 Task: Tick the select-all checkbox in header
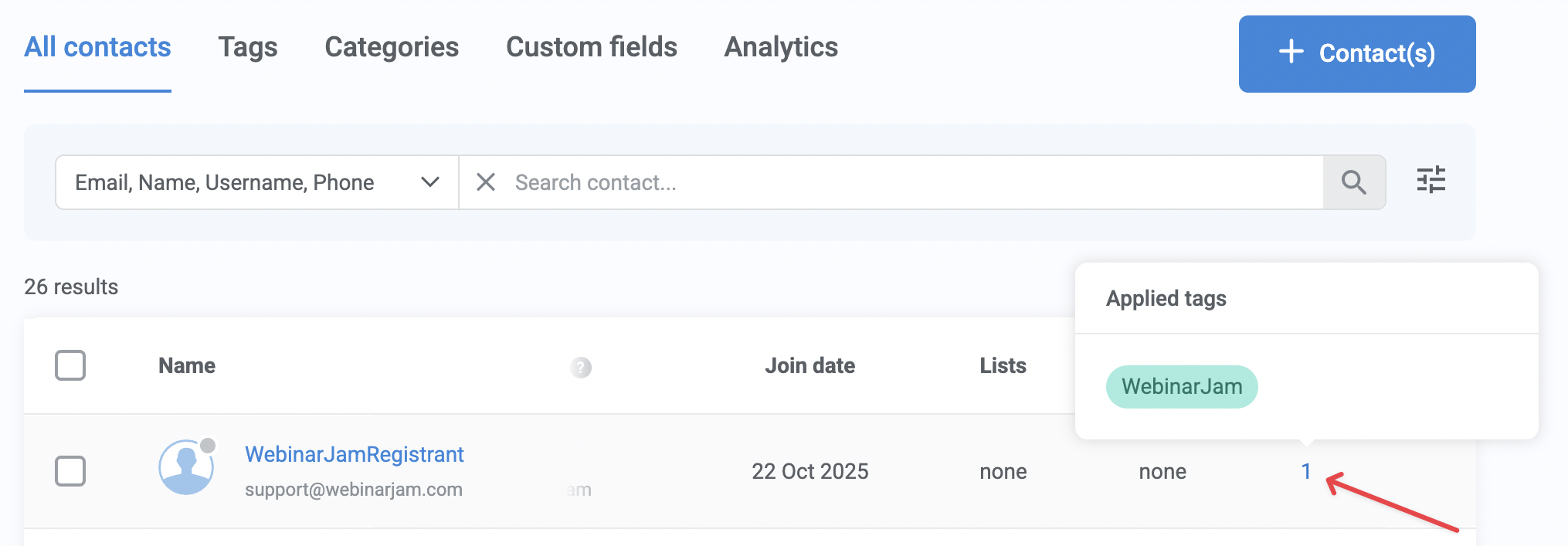tap(70, 365)
